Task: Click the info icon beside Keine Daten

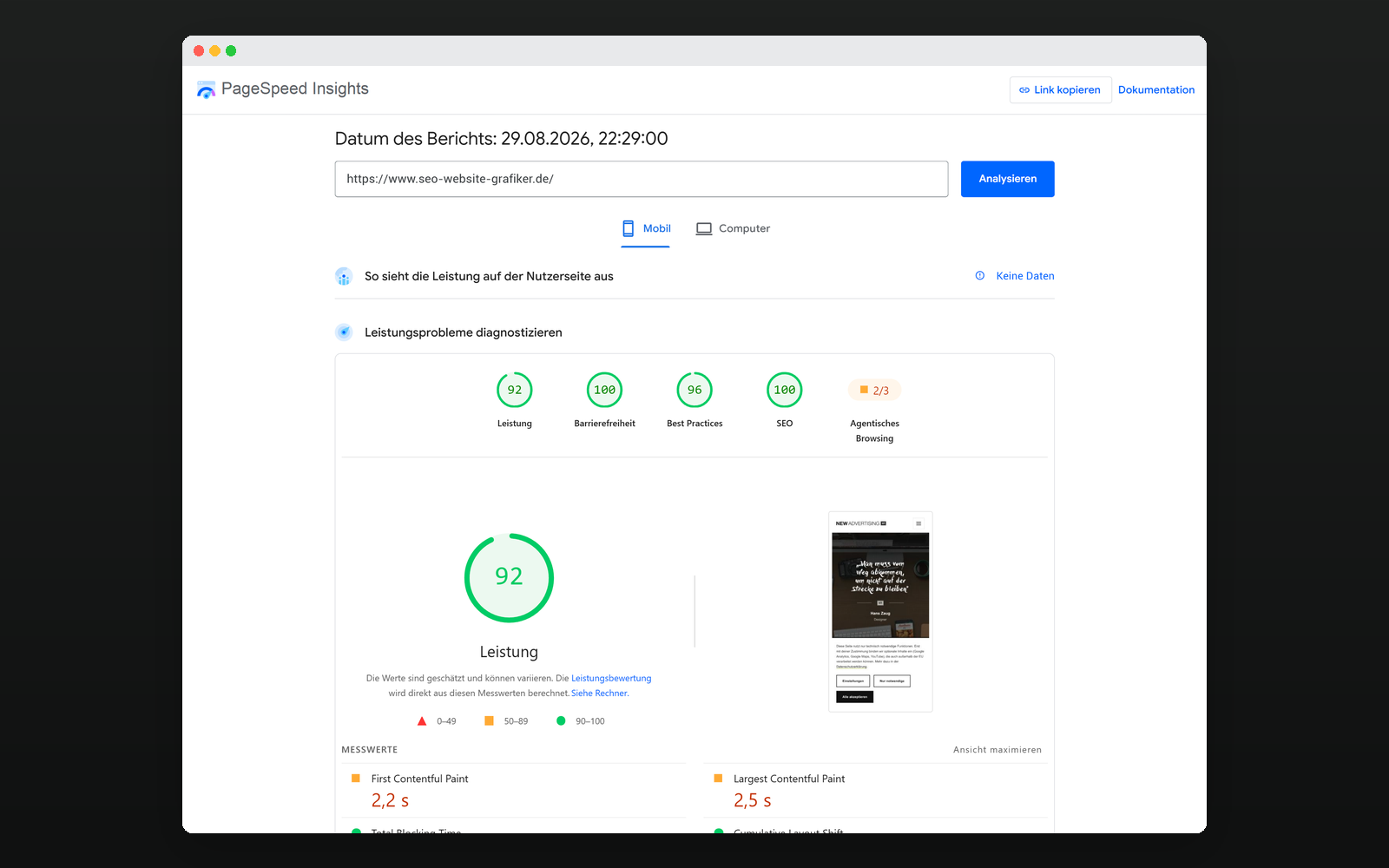Action: [x=980, y=276]
